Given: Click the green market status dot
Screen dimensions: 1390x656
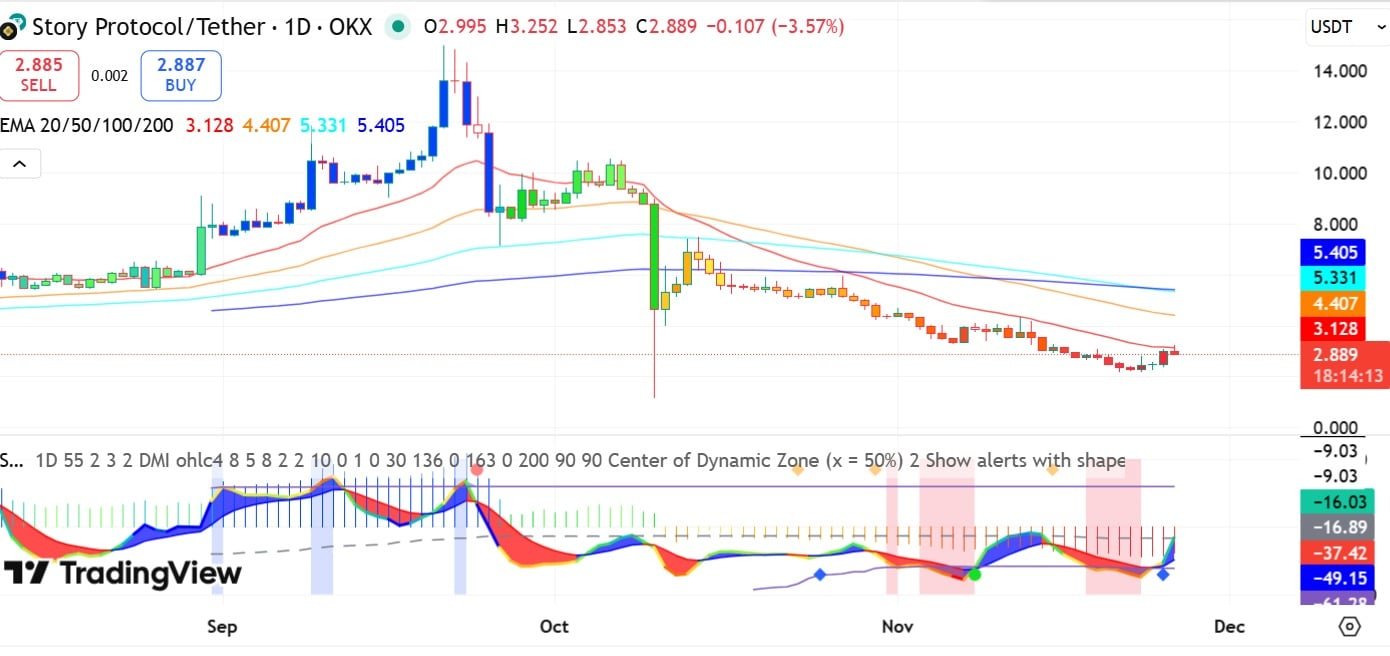Looking at the screenshot, I should click(x=398, y=27).
